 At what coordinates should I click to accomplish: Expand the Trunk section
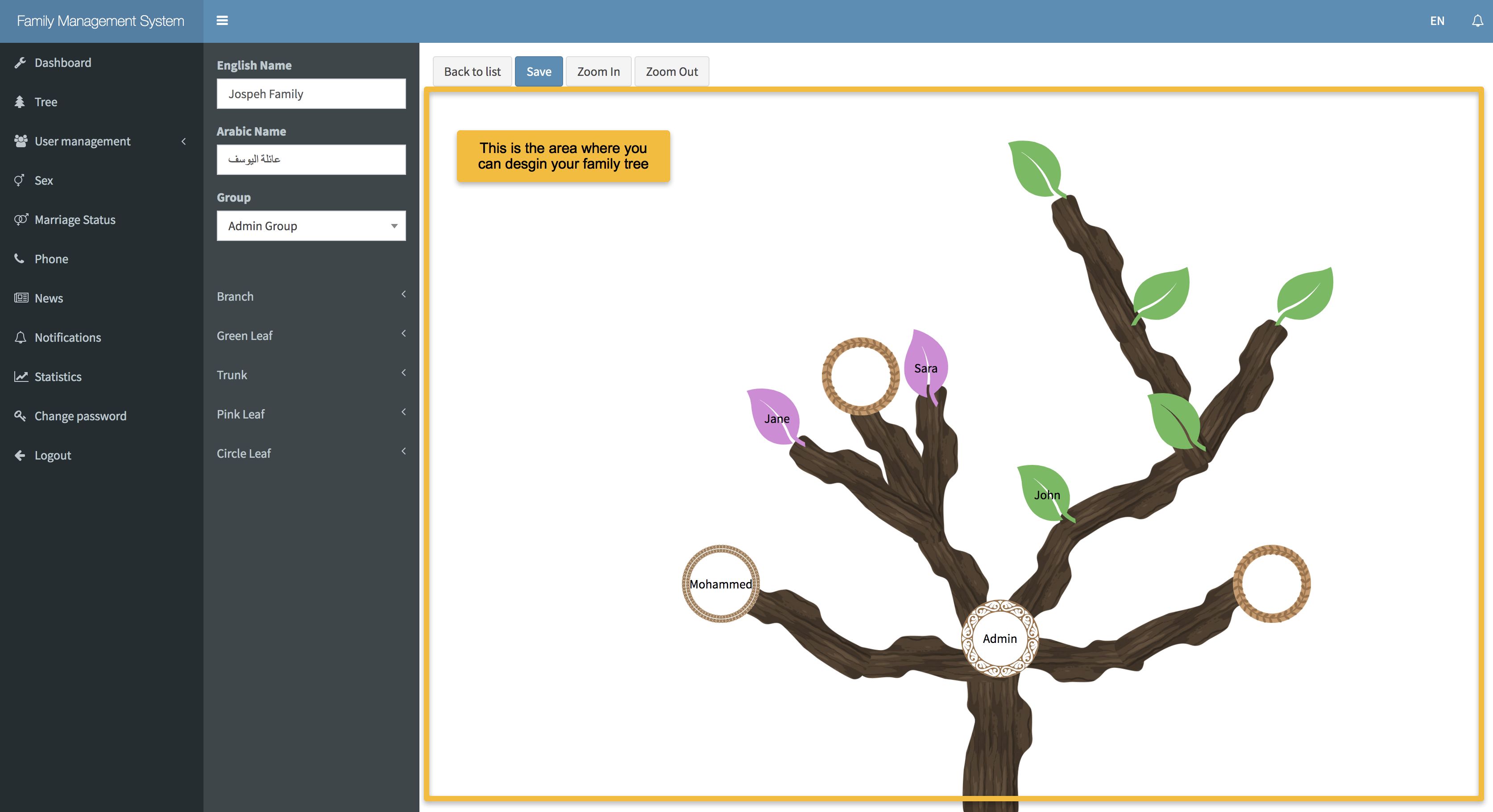[311, 375]
